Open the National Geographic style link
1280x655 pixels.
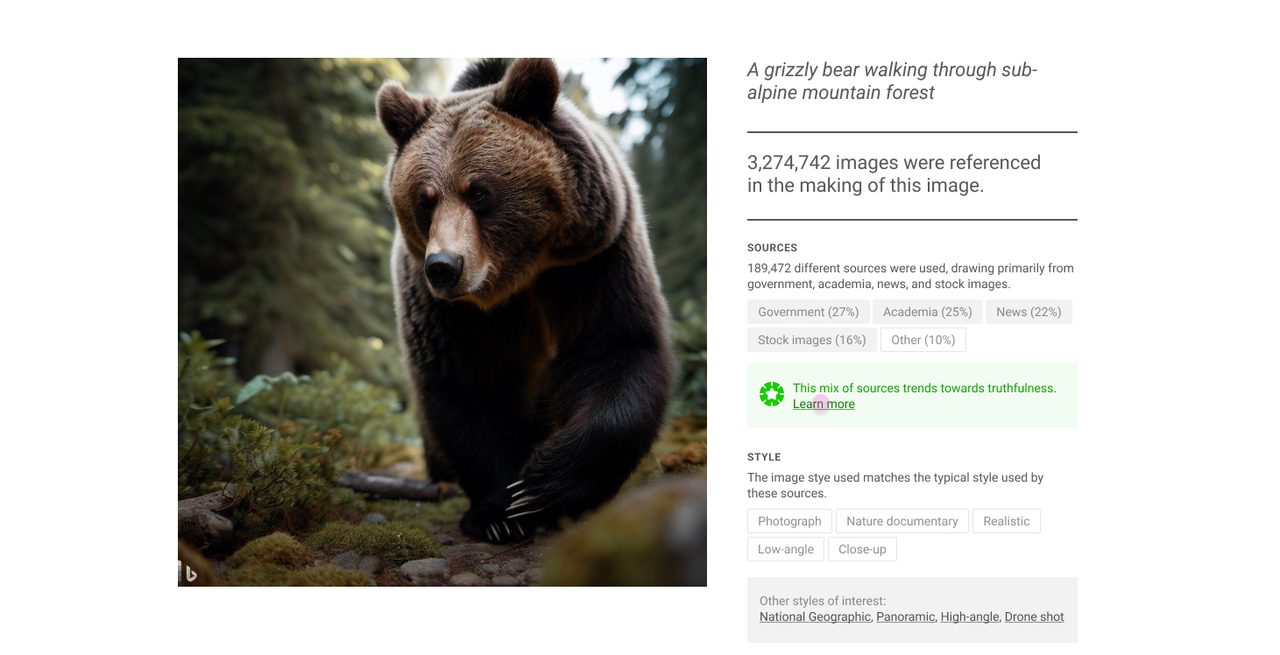click(815, 617)
